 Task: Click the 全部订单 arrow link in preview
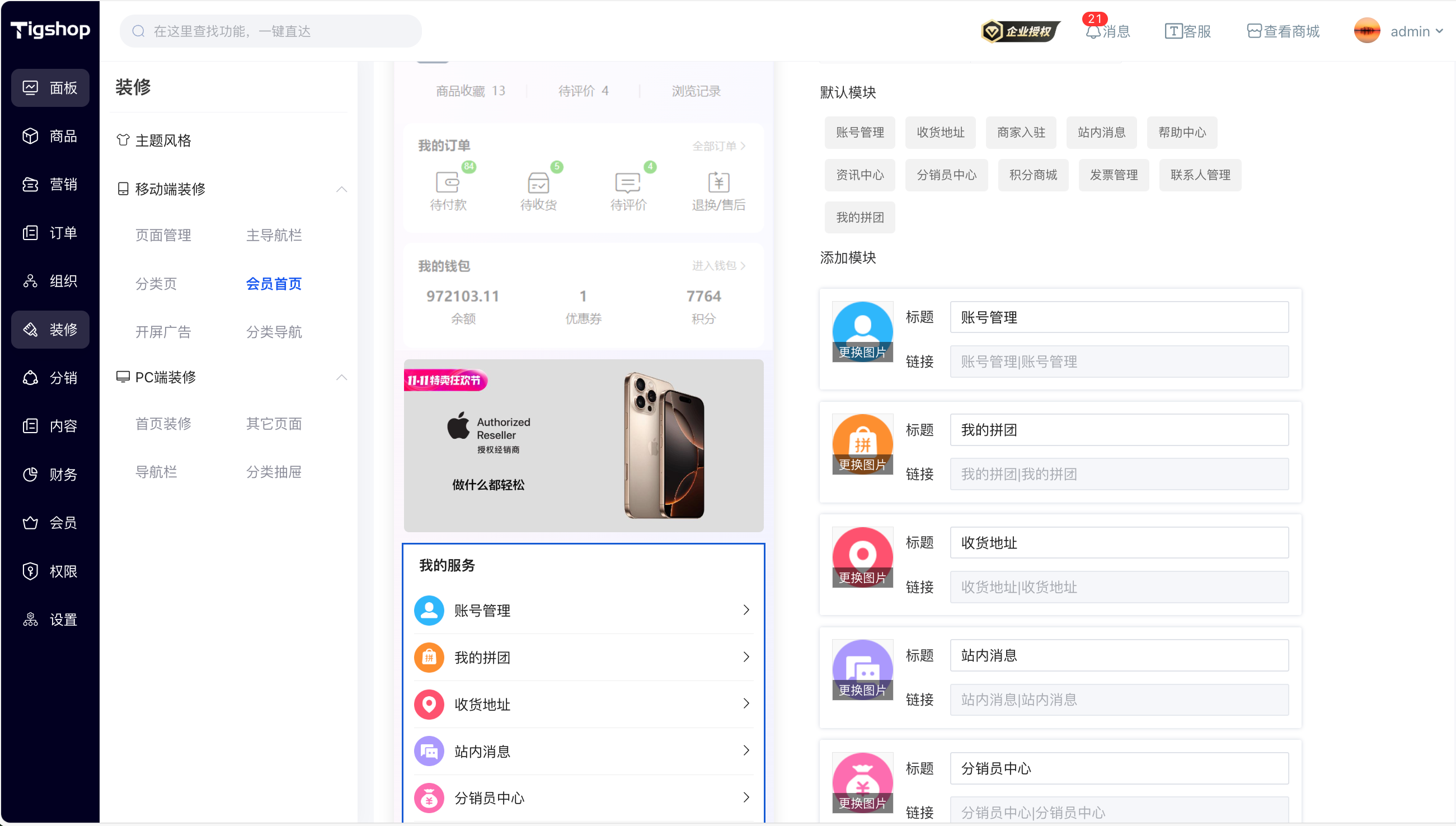tap(718, 146)
